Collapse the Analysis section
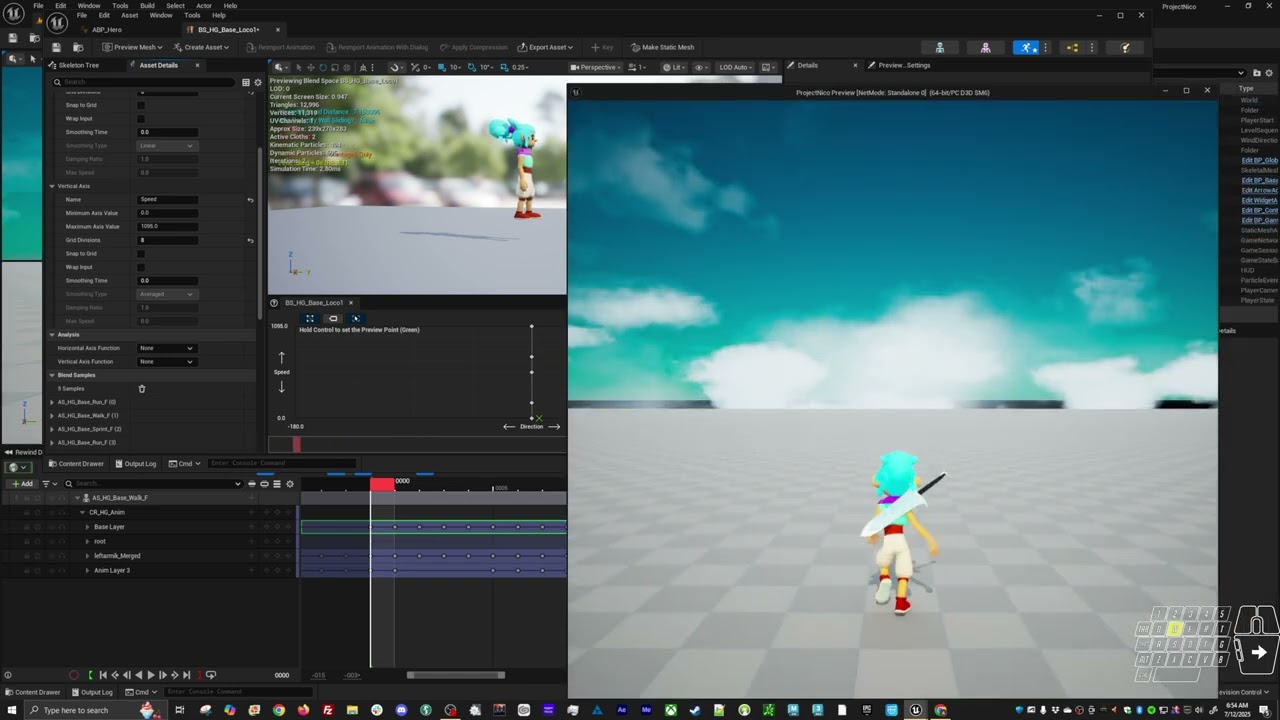Screen dimensions: 1280x720 [x=52, y=334]
